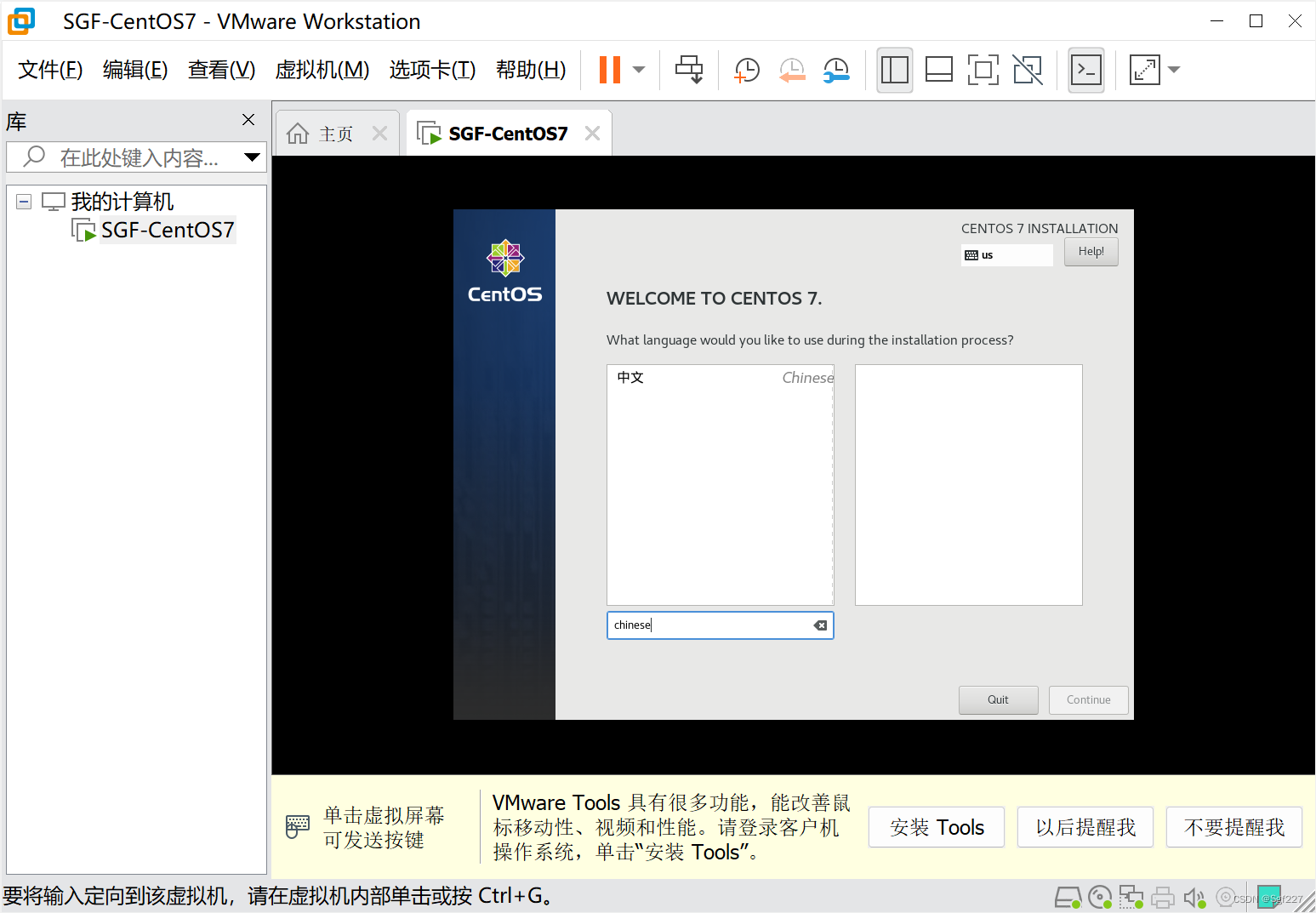Toggle the library sidebar view icon
The width and height of the screenshot is (1316, 913).
tap(895, 70)
